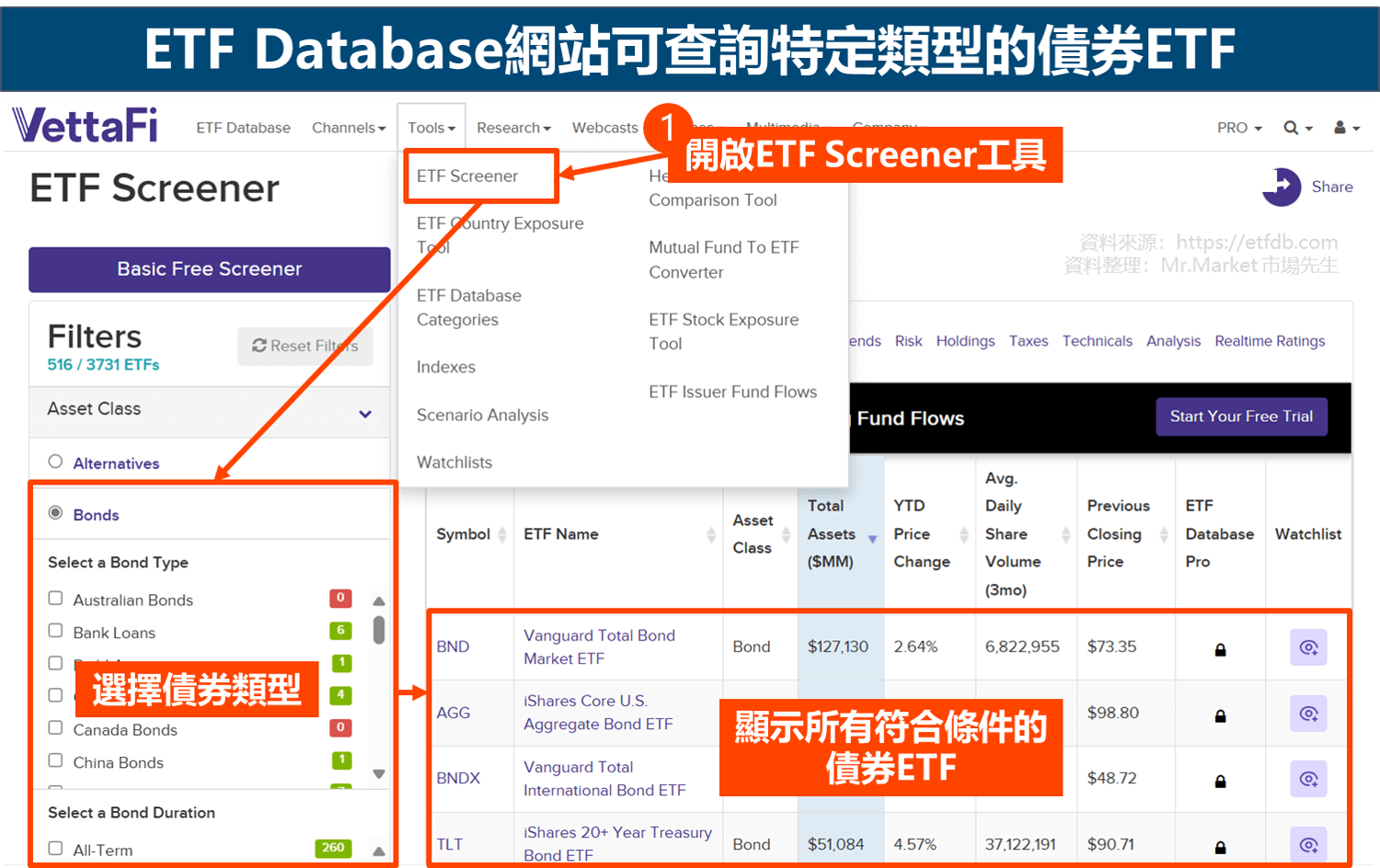
Task: Sort by Total Assets column arrow
Action: (872, 539)
